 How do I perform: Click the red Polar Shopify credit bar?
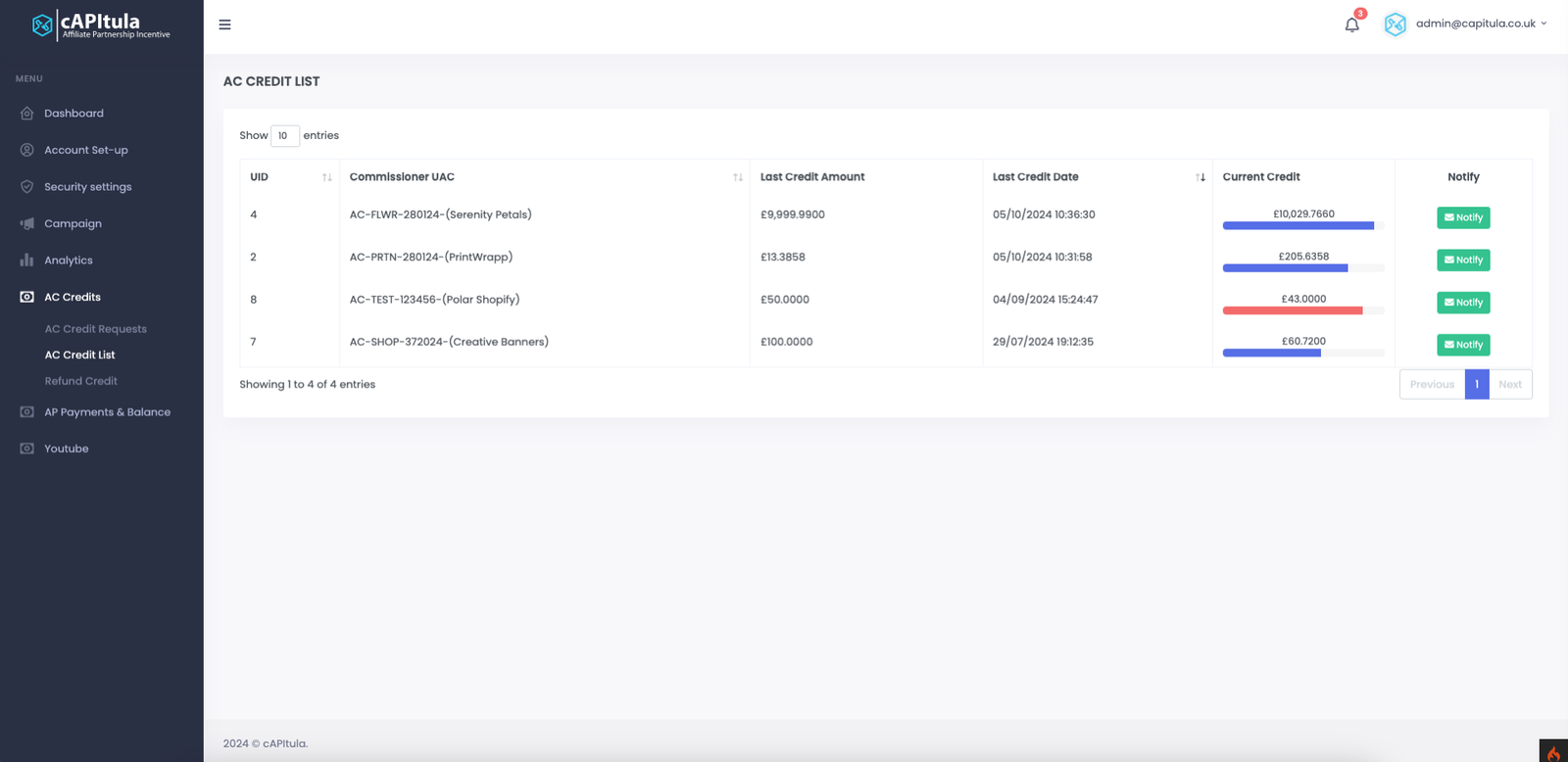(1292, 310)
